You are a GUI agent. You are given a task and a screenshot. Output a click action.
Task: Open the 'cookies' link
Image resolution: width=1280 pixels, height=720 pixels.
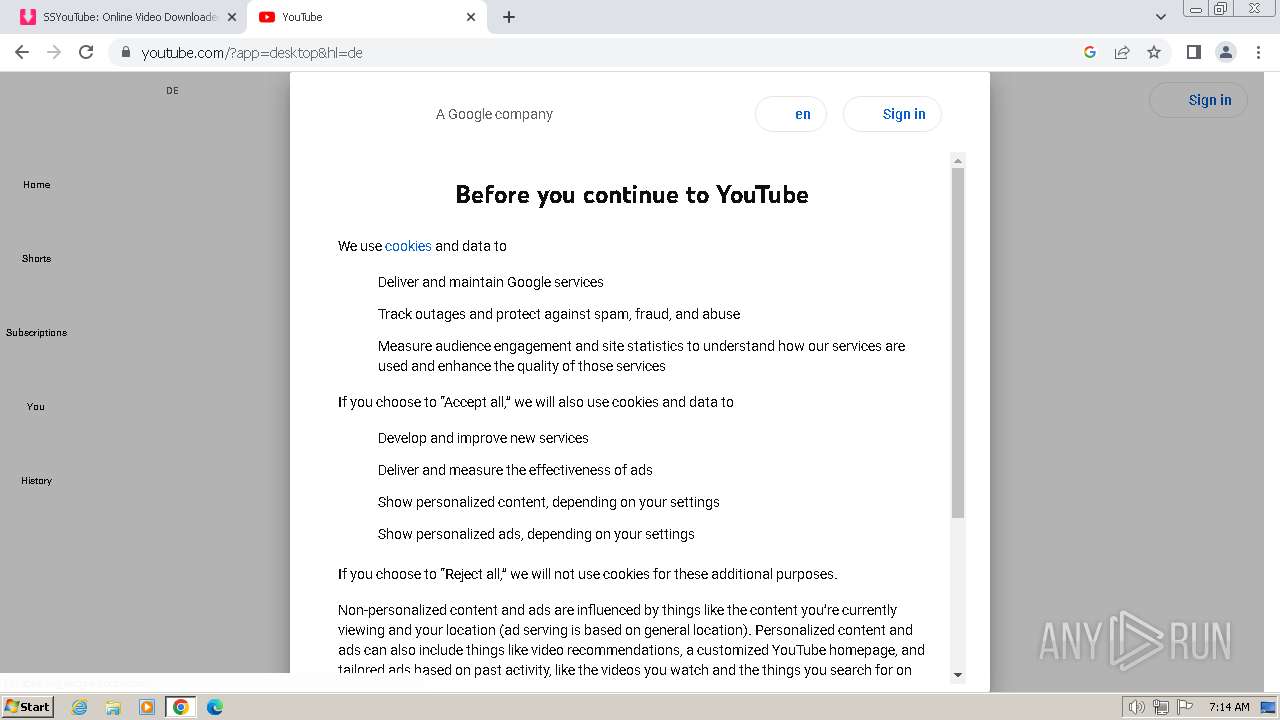(408, 246)
